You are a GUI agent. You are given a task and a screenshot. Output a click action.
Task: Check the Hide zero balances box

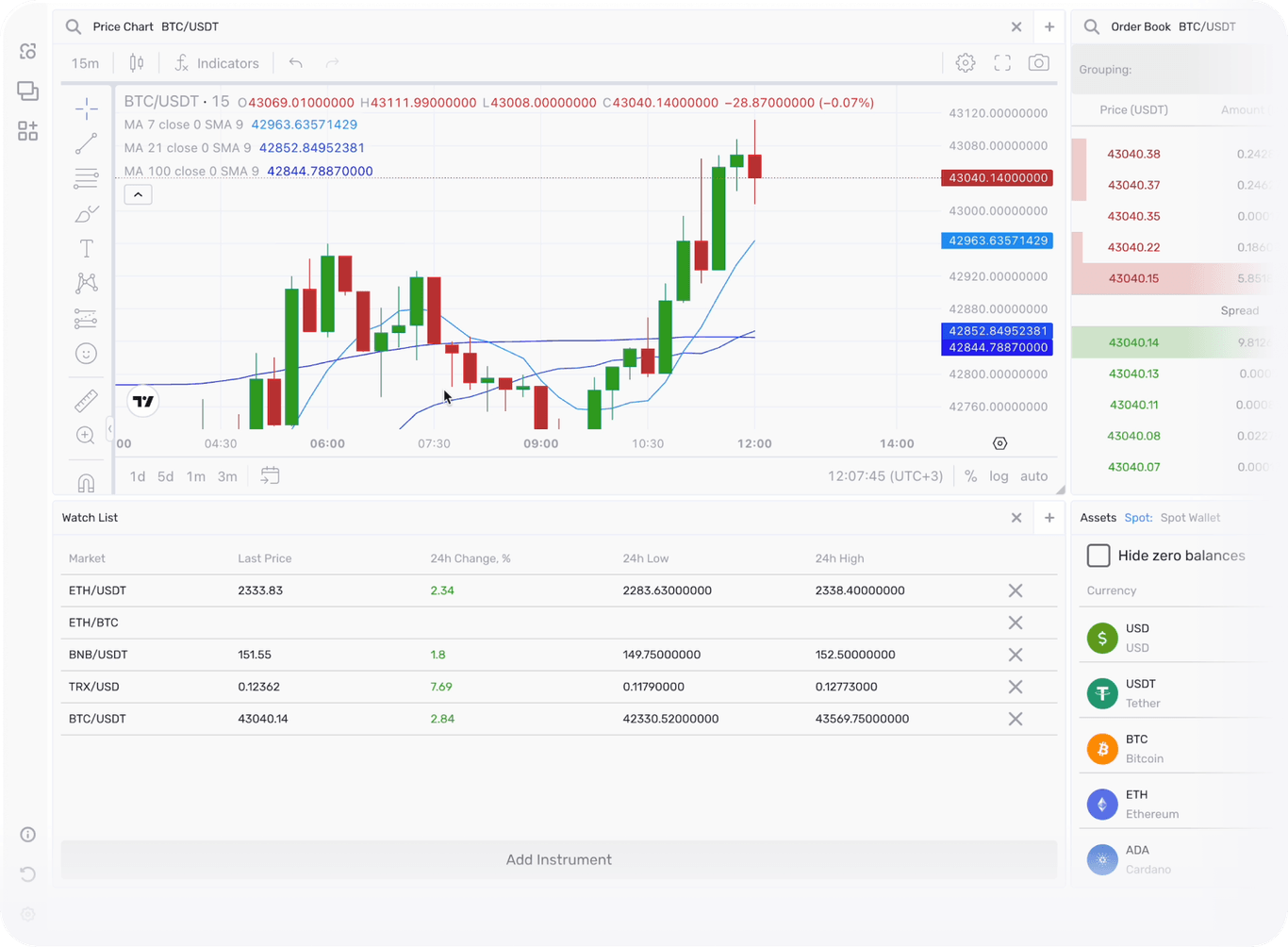click(1098, 556)
